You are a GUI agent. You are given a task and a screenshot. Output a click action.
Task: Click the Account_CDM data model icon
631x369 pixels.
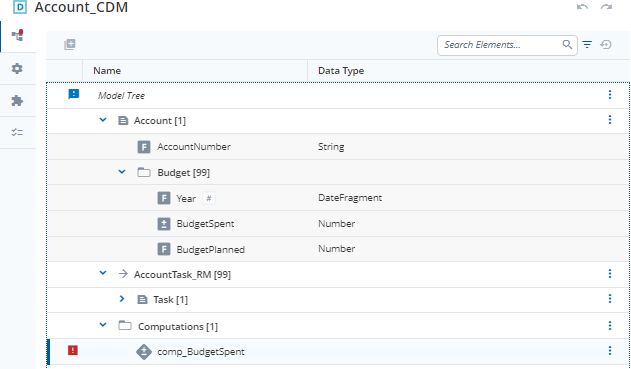click(20, 7)
